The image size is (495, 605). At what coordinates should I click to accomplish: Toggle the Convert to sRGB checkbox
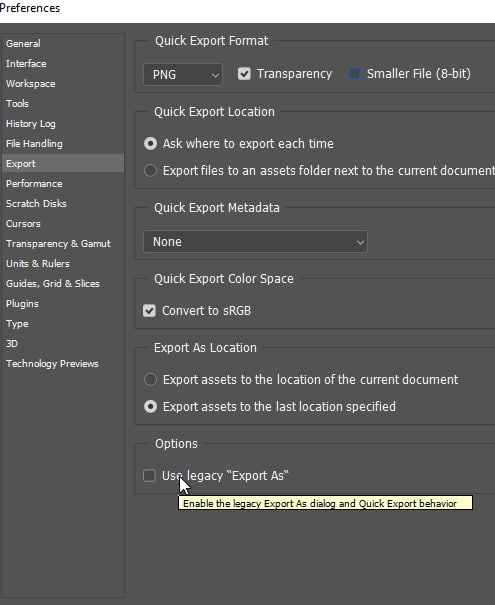click(x=149, y=311)
